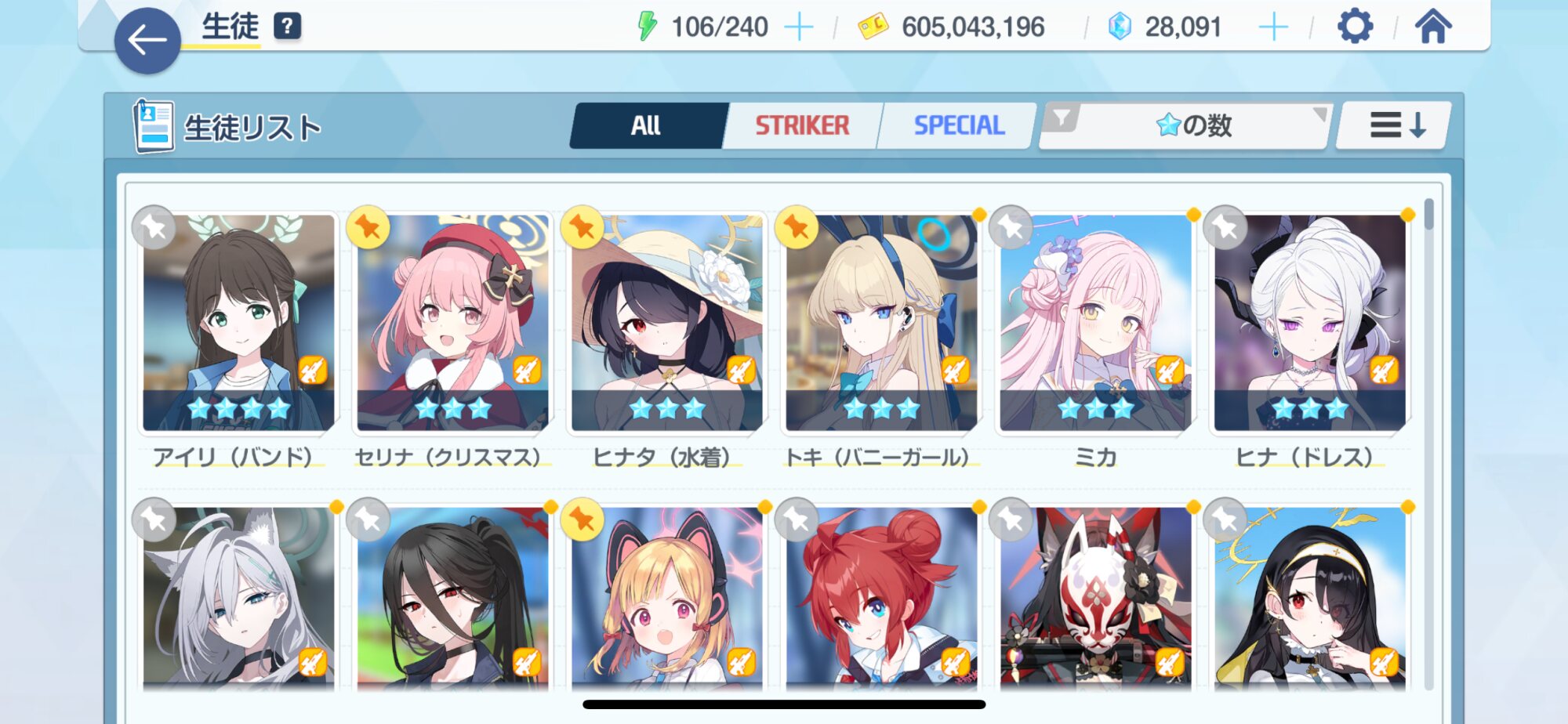Image resolution: width=1568 pixels, height=724 pixels.
Task: Return to lobby via home icon
Action: point(1433,26)
